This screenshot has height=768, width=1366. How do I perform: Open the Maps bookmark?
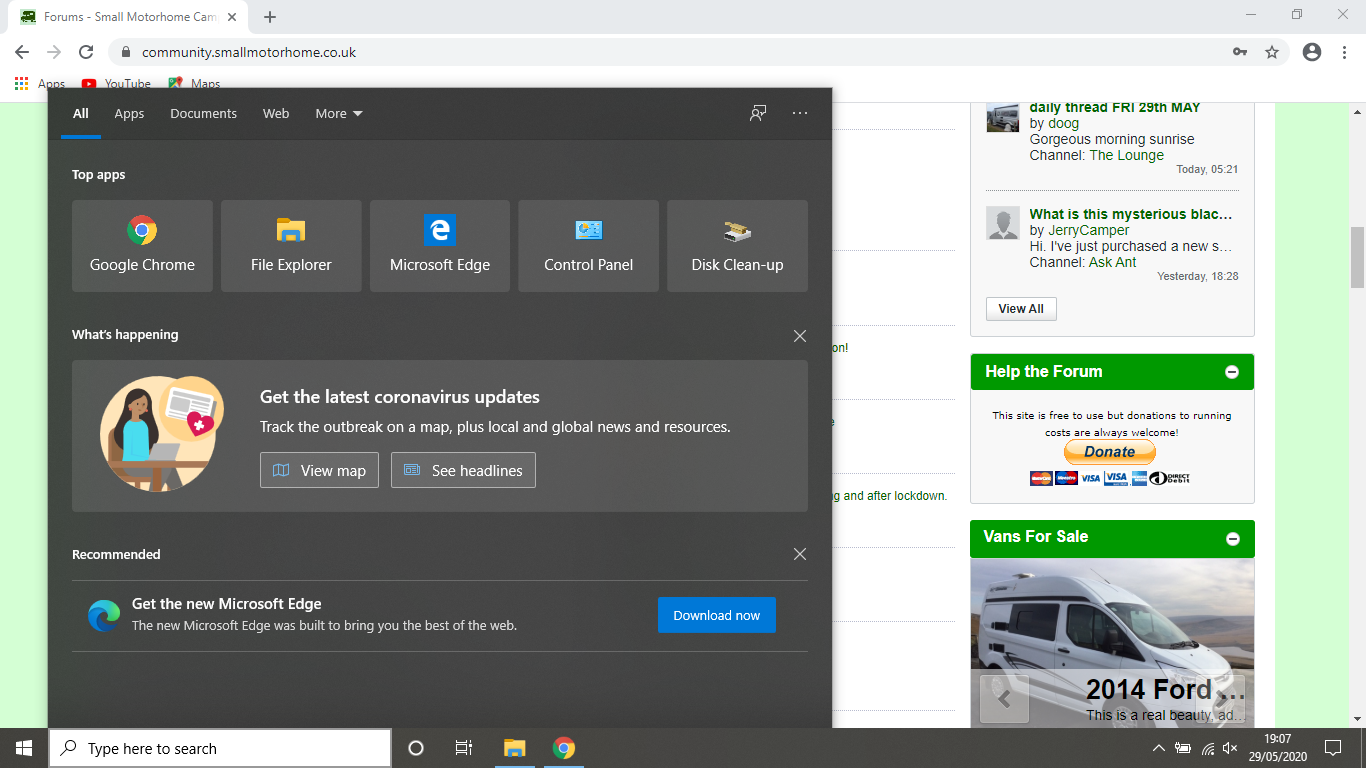pyautogui.click(x=195, y=84)
